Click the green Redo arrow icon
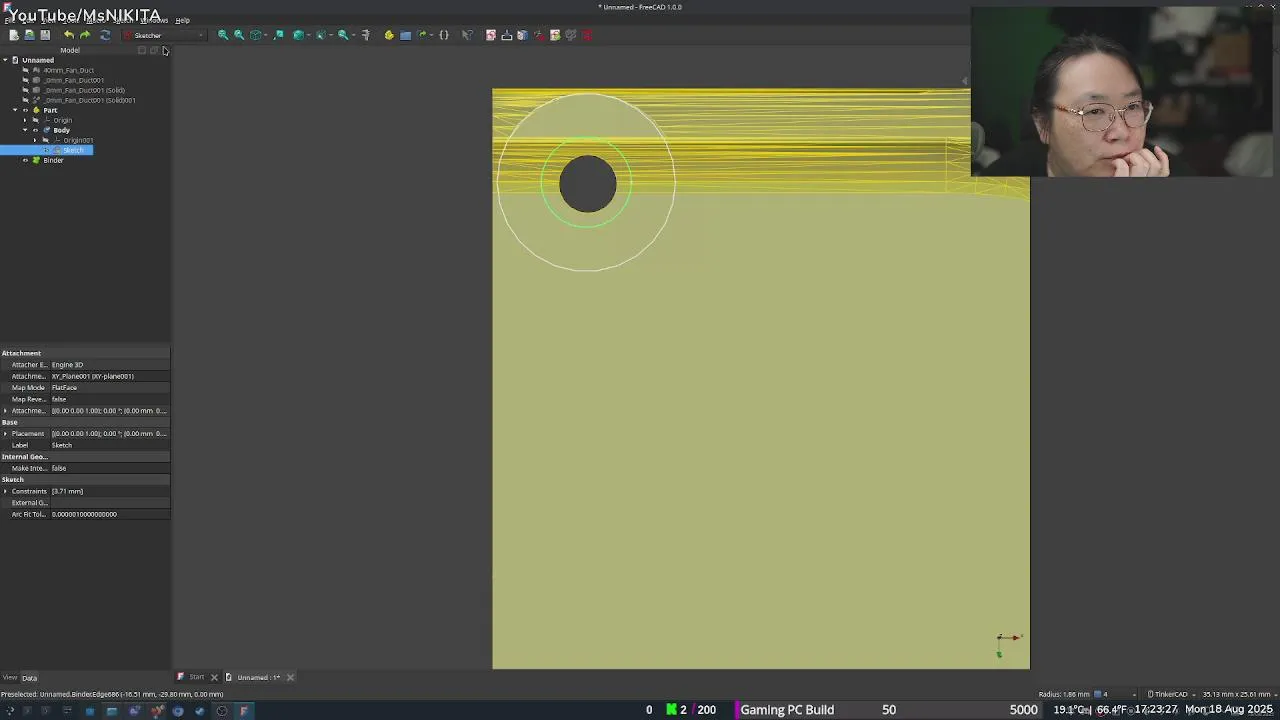The width and height of the screenshot is (1280, 720). pyautogui.click(x=85, y=35)
